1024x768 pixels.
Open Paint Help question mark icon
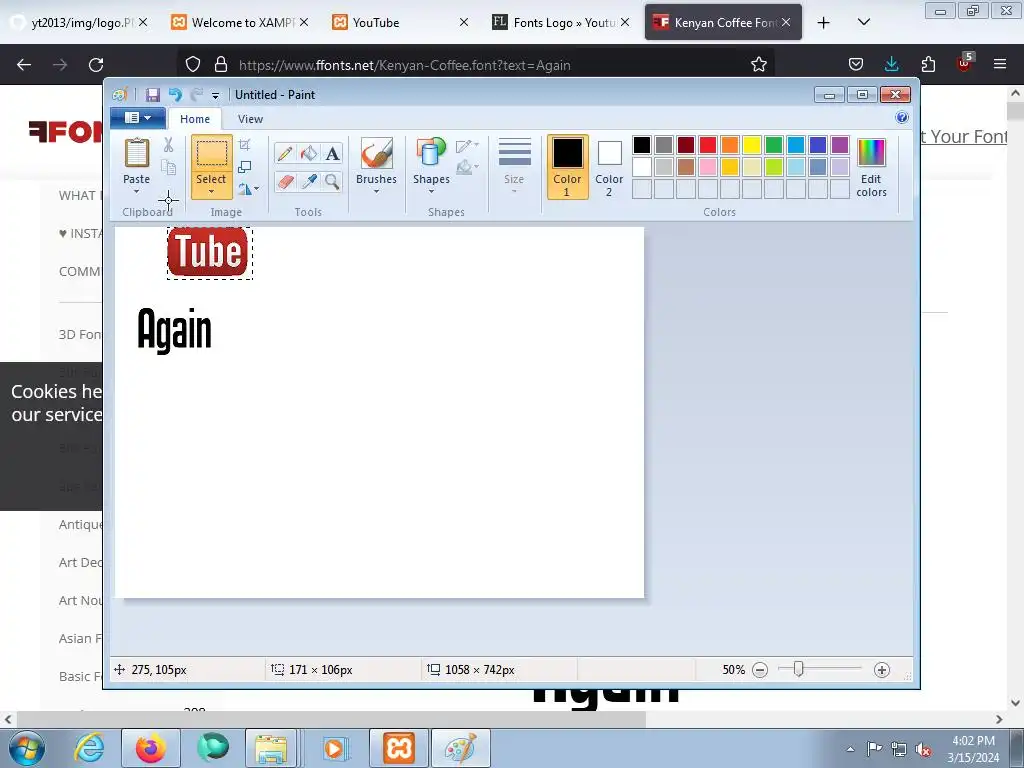(902, 118)
